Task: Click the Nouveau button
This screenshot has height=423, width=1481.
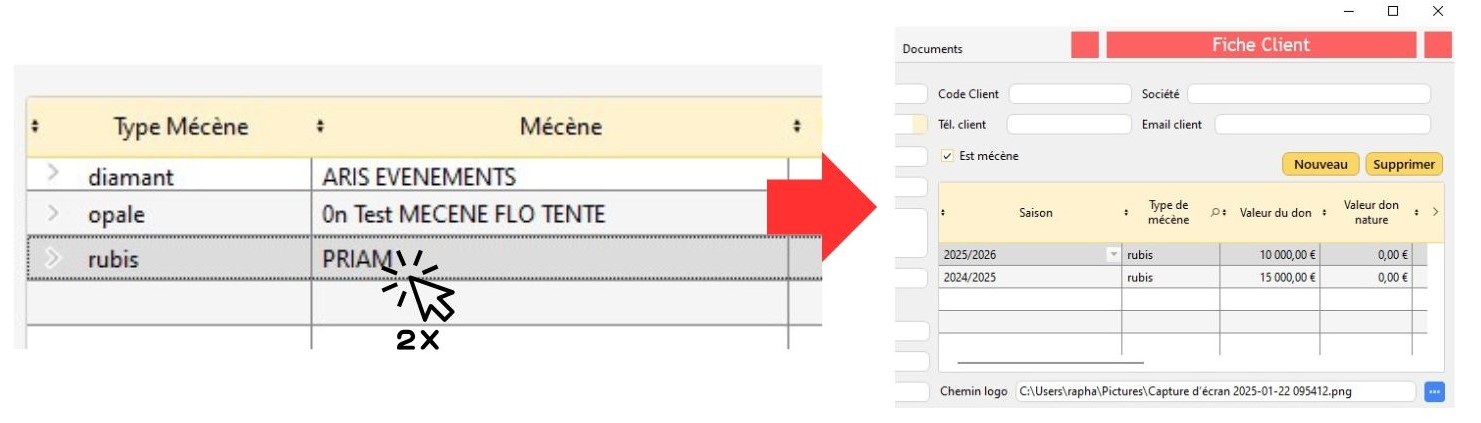Action: point(1320,165)
